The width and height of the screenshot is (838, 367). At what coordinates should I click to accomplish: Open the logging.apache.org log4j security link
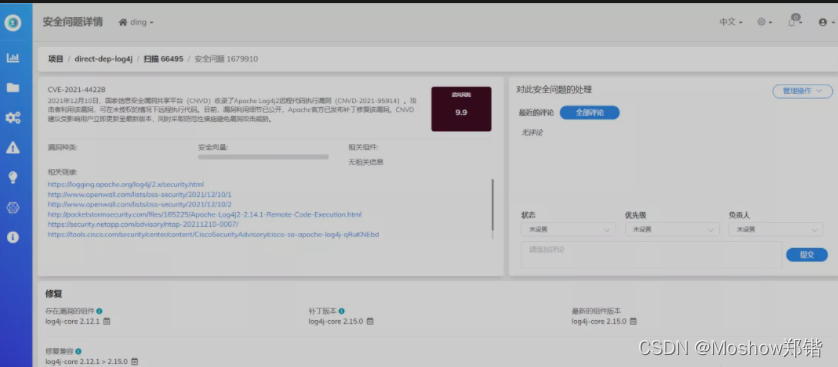point(126,184)
